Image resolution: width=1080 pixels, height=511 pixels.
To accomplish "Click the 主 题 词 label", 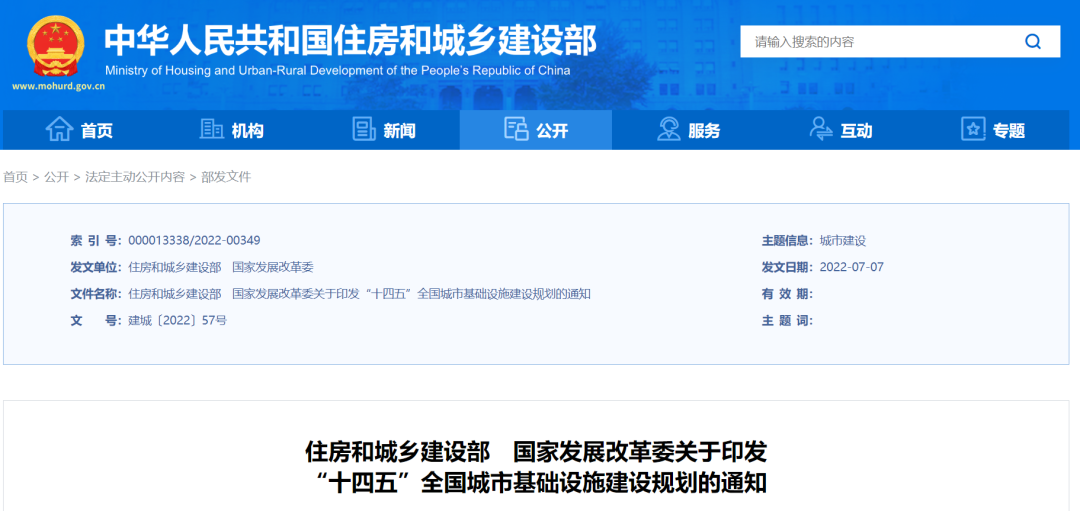I will [787, 321].
